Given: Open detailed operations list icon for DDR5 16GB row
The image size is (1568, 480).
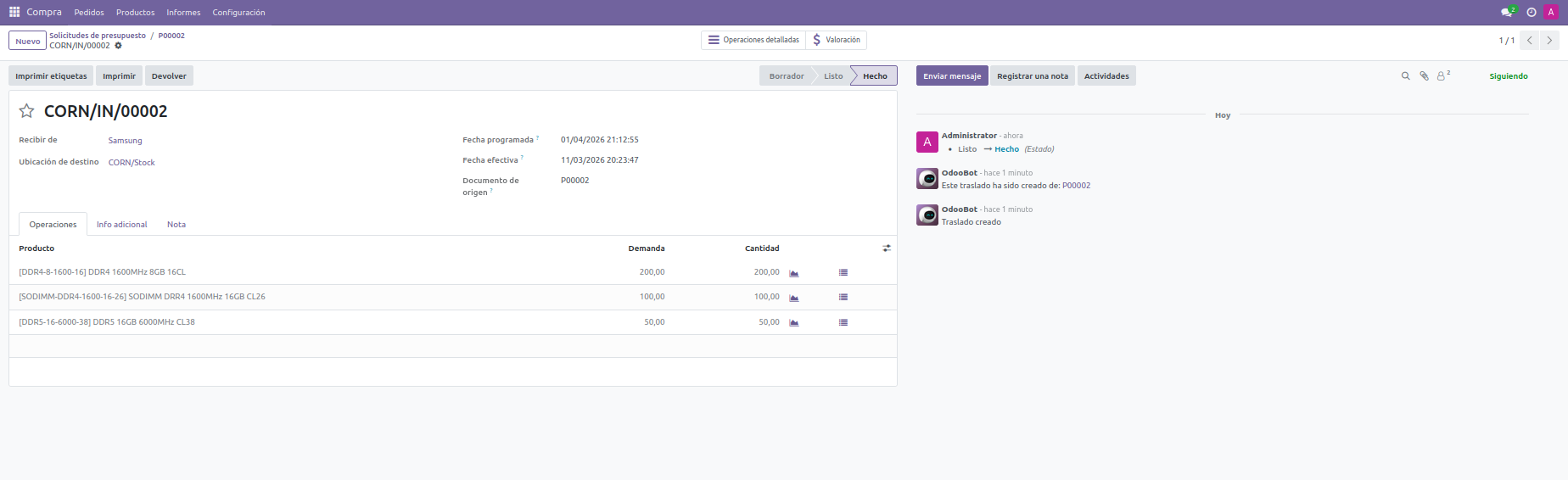Looking at the screenshot, I should pos(843,322).
